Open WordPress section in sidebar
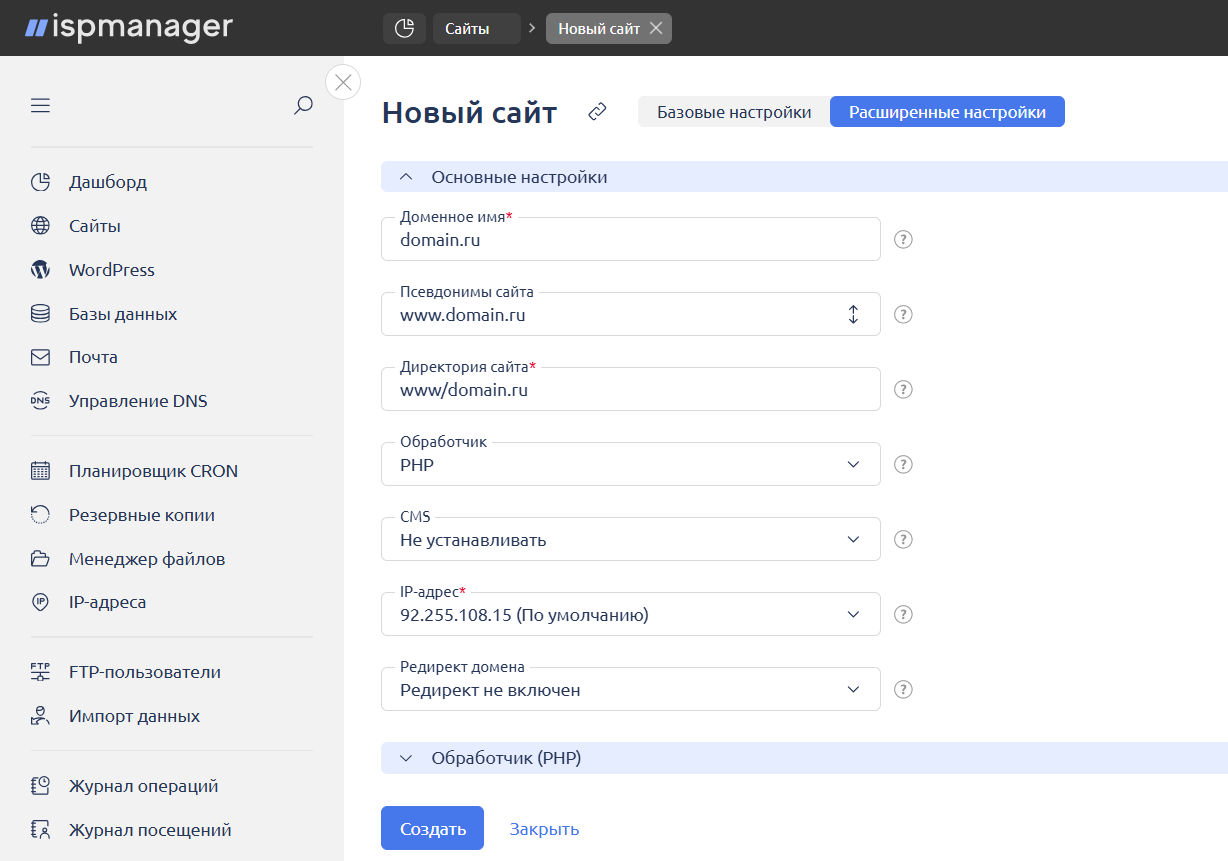Screen dimensions: 1228x861 coord(111,270)
